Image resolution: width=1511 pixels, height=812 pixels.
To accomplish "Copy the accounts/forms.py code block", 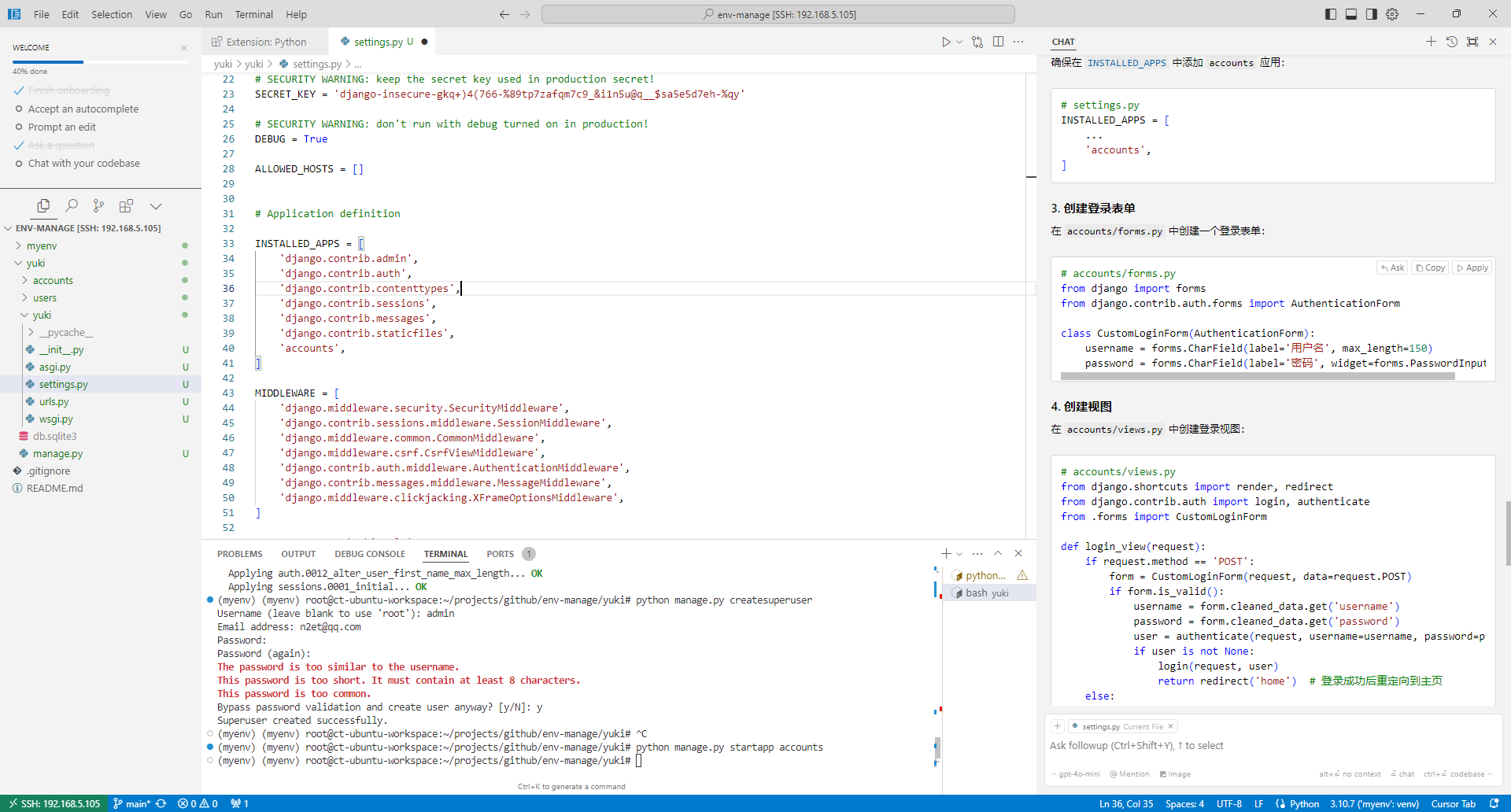I will [1430, 268].
